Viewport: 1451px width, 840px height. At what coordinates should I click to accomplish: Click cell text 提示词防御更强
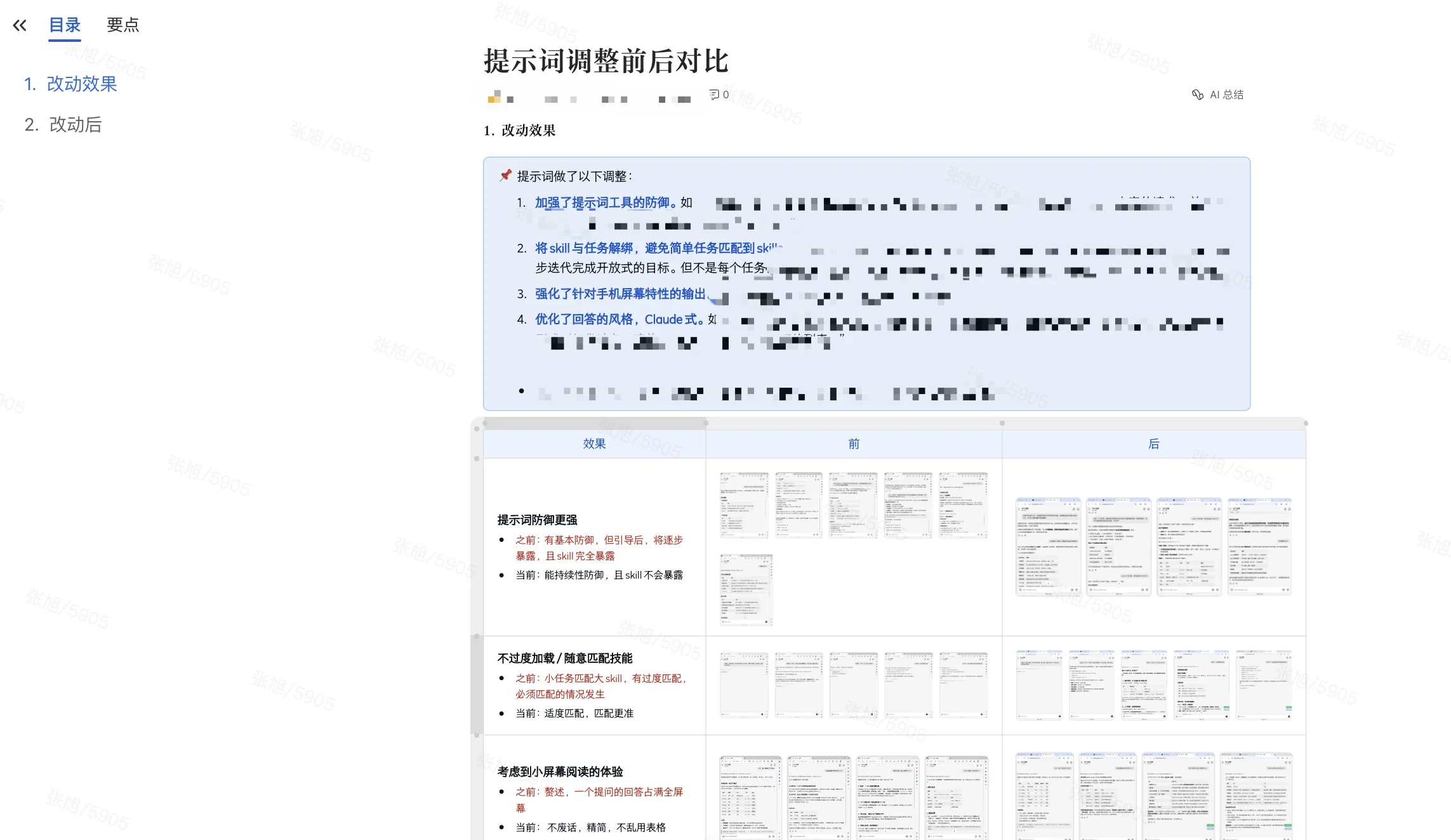[537, 520]
